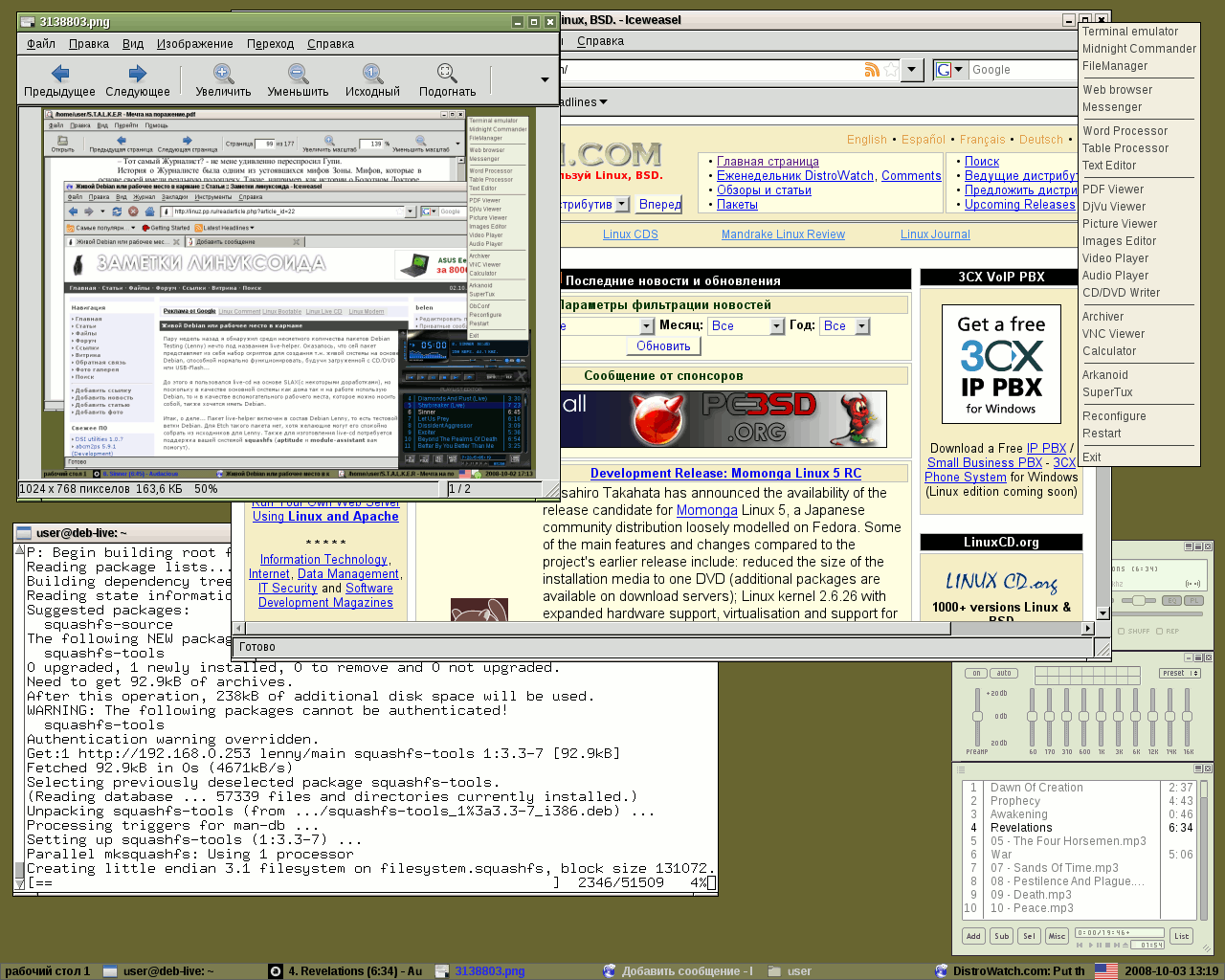The width and height of the screenshot is (1225, 980).
Task: Toggle the PL playlist button in Audacious
Action: point(1192,601)
